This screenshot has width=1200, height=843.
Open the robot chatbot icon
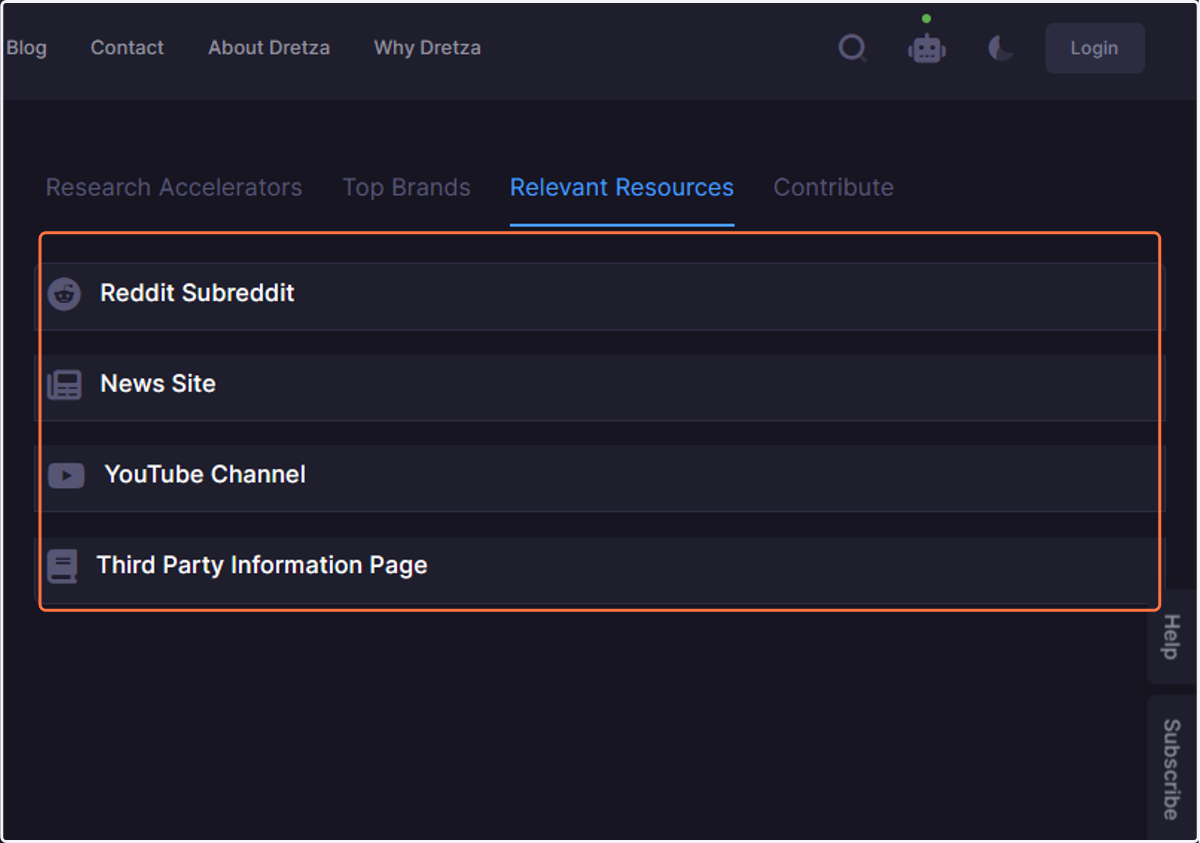[x=927, y=48]
